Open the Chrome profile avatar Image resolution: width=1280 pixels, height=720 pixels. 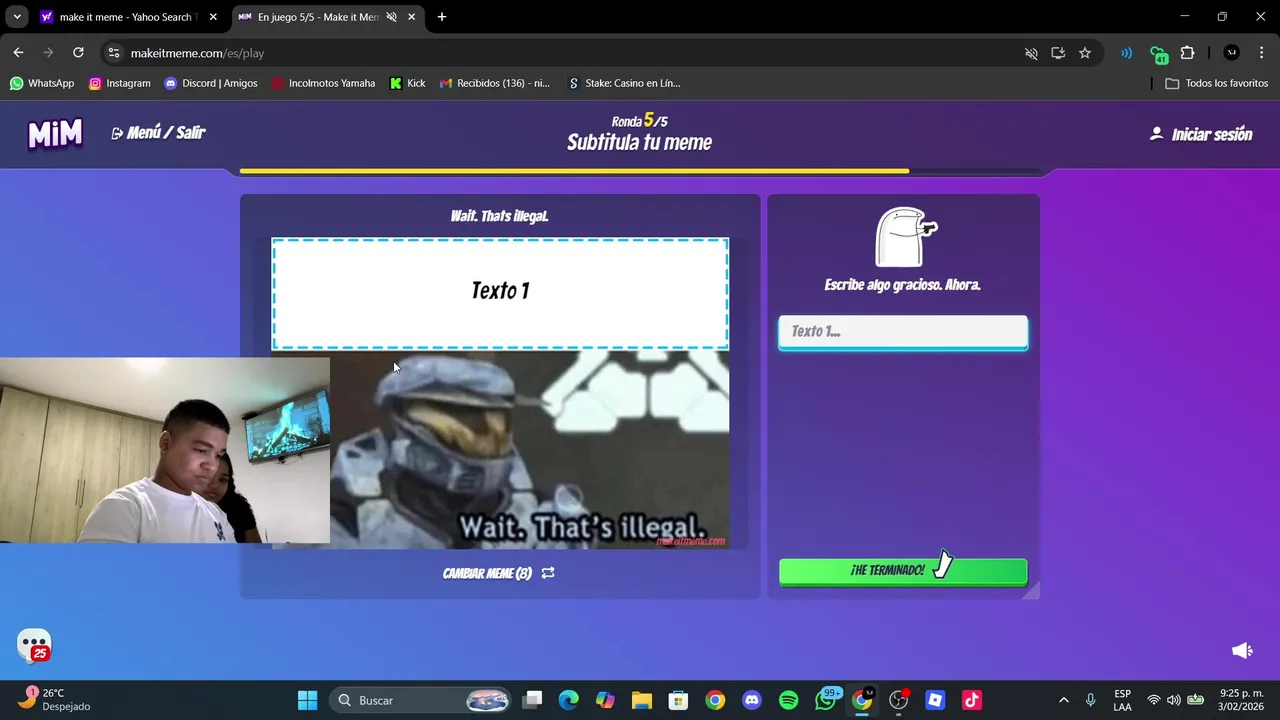(1231, 53)
